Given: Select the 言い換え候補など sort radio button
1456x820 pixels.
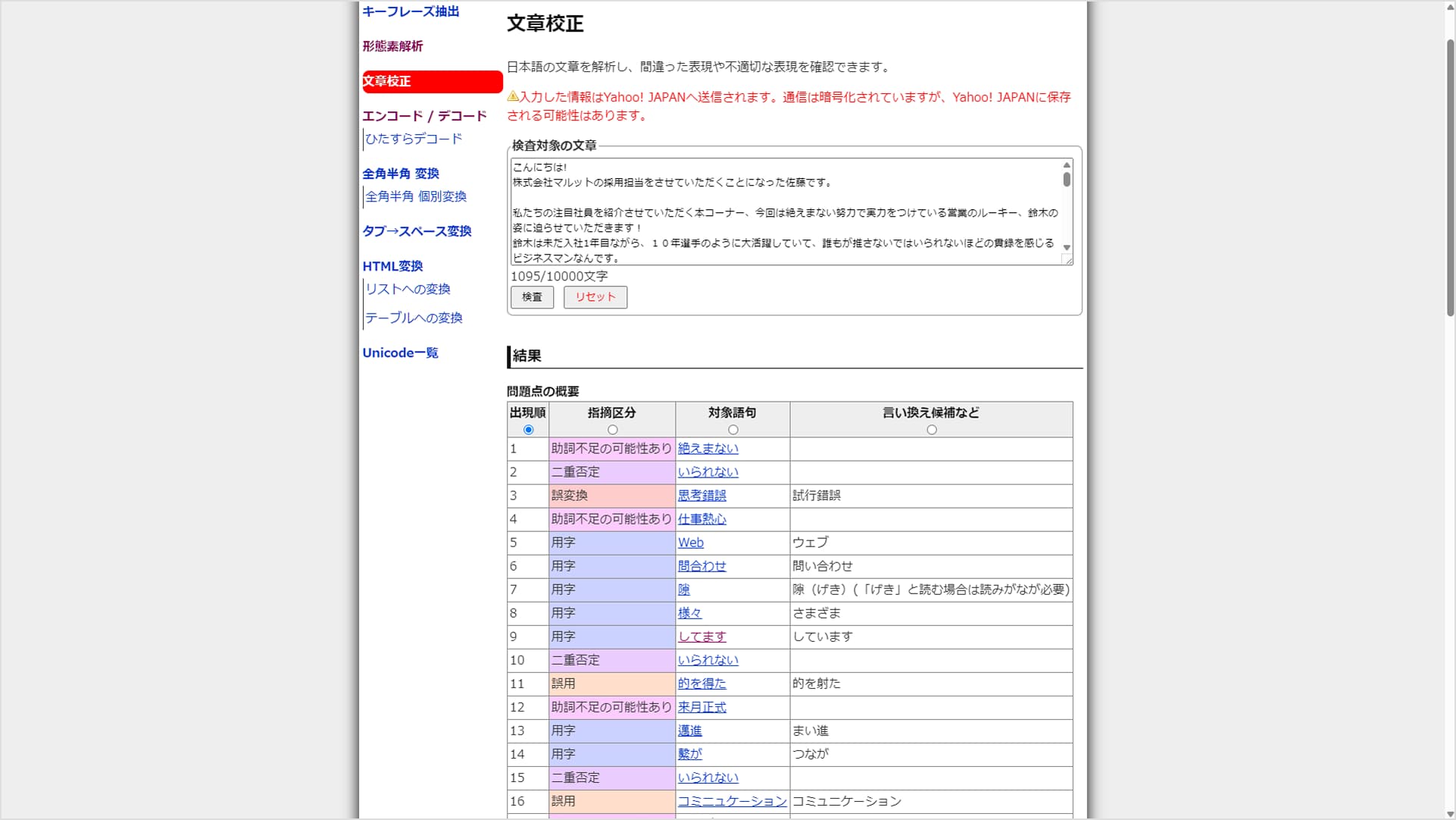Looking at the screenshot, I should [x=931, y=430].
